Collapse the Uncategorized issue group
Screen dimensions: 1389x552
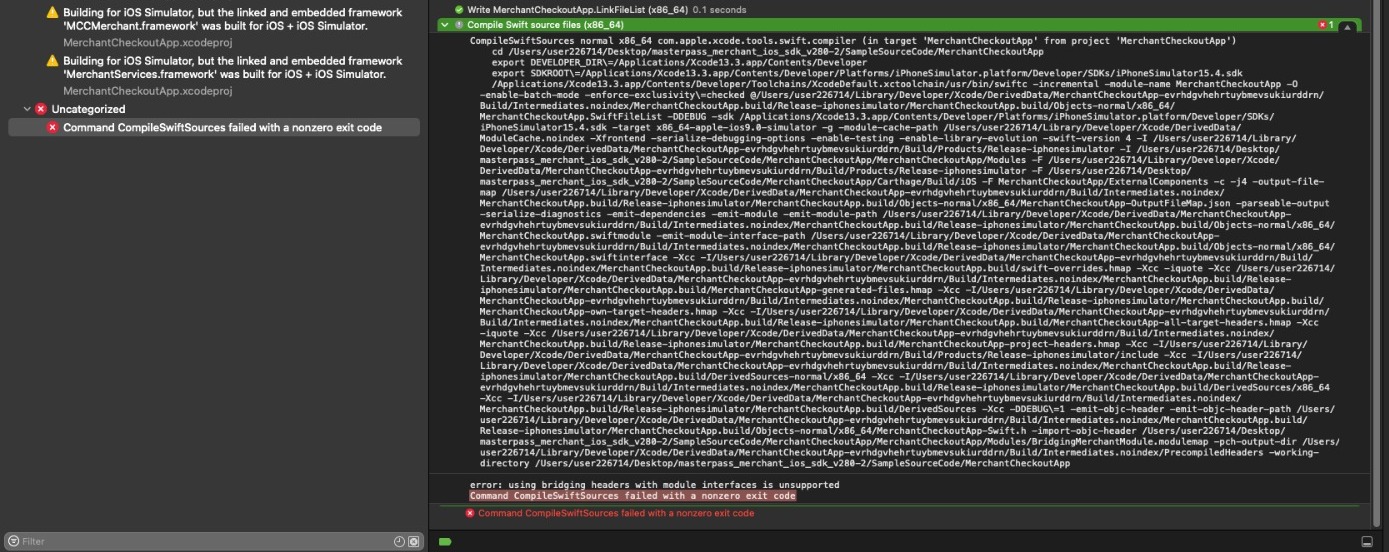click(27, 109)
